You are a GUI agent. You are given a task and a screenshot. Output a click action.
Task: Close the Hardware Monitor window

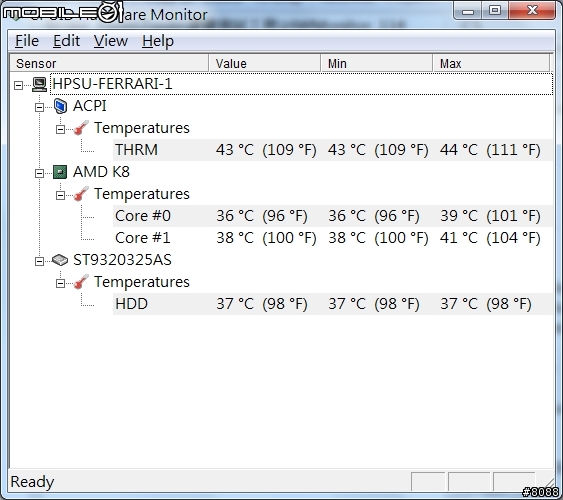click(532, 11)
